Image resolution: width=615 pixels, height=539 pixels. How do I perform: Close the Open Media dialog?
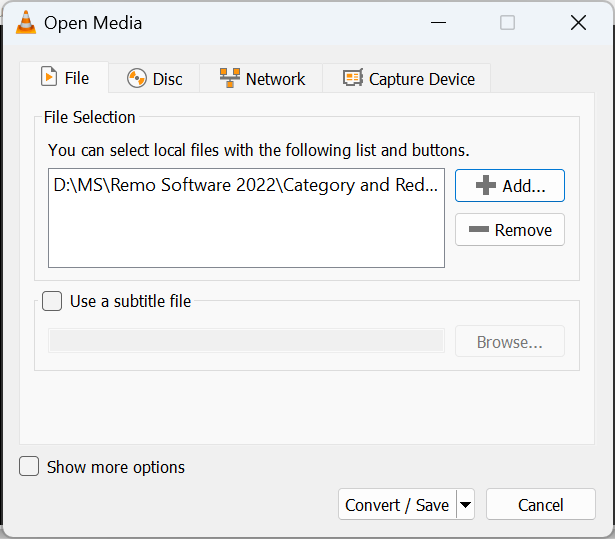578,23
